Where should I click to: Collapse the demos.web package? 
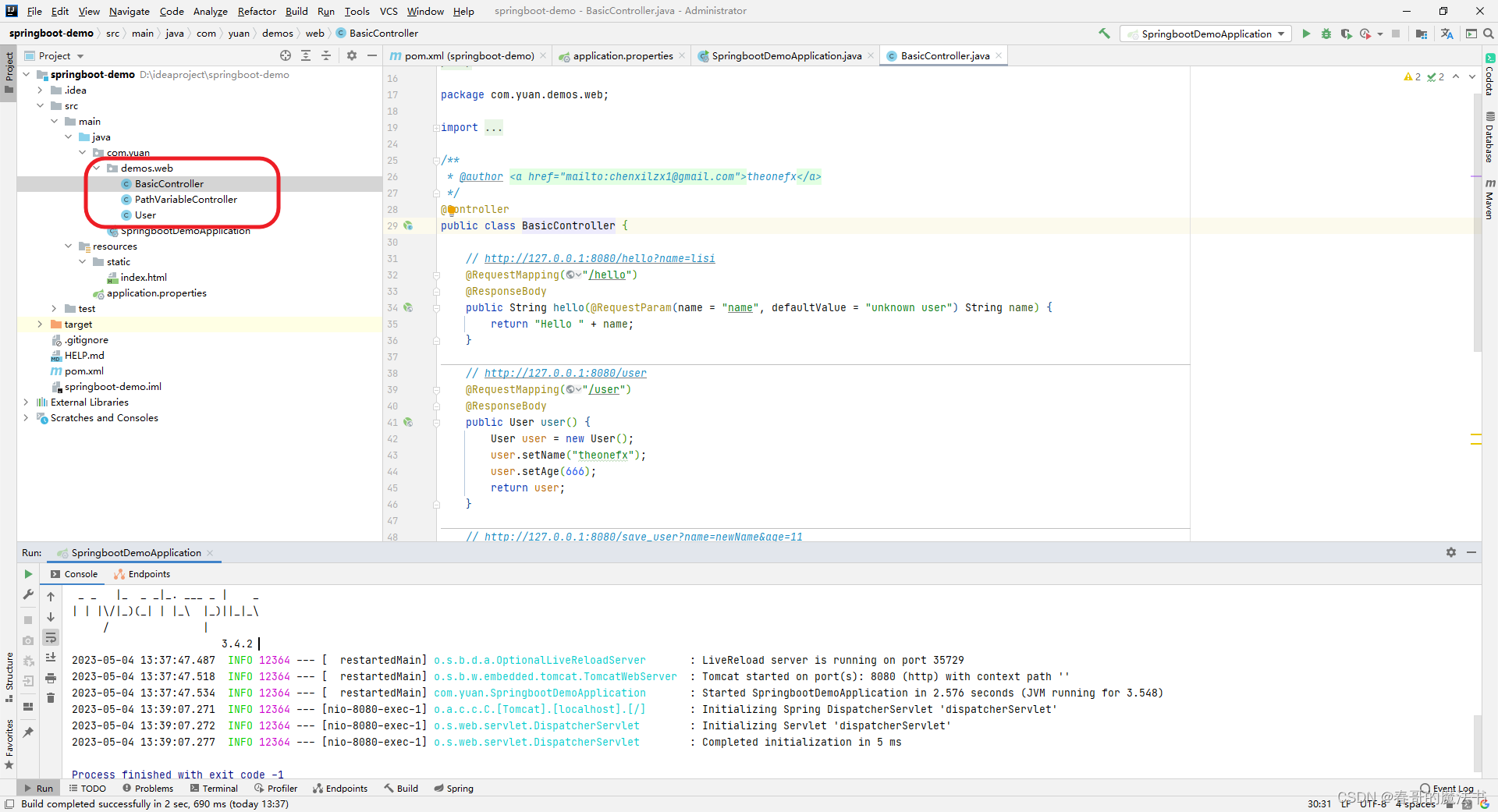97,168
